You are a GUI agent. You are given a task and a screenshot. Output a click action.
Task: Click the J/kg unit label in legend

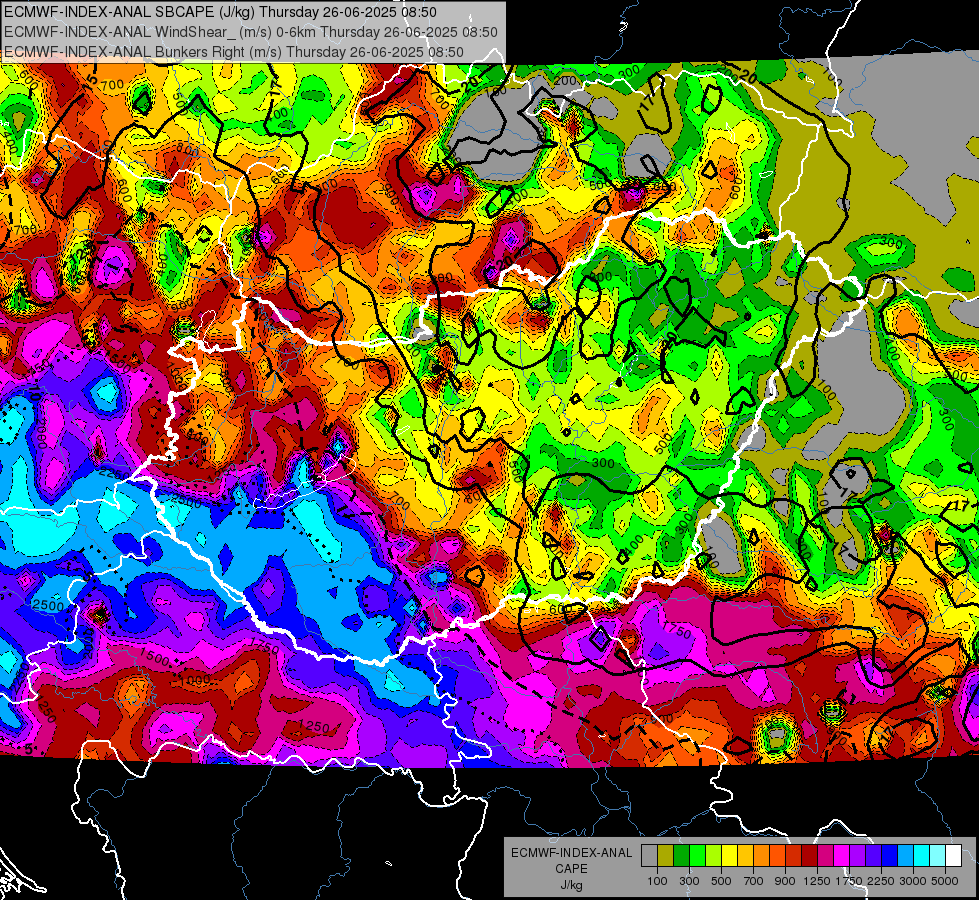pyautogui.click(x=571, y=885)
